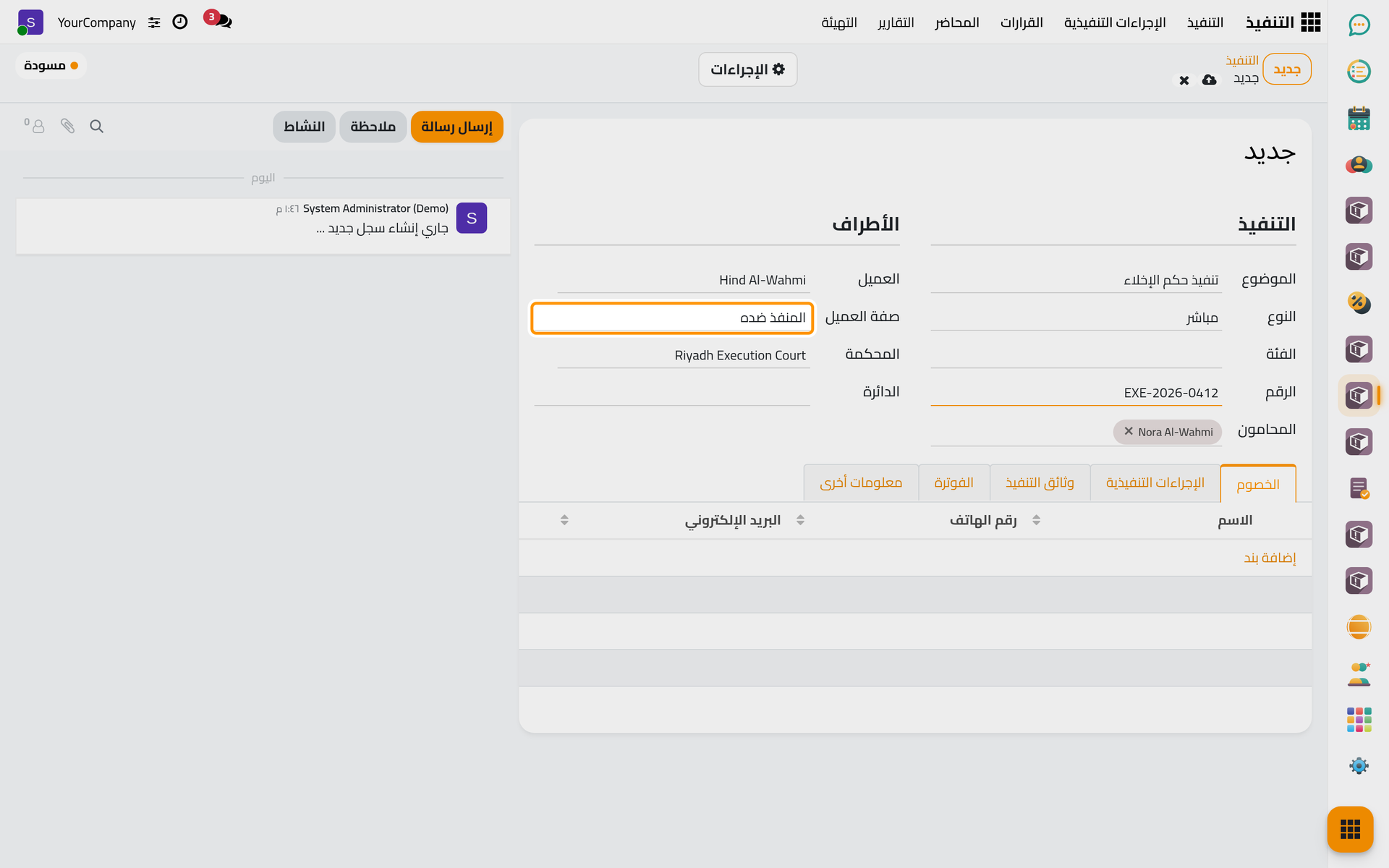Open the sliders settings icon beside YourCompany
Screen dimensions: 1389x868
(154, 22)
